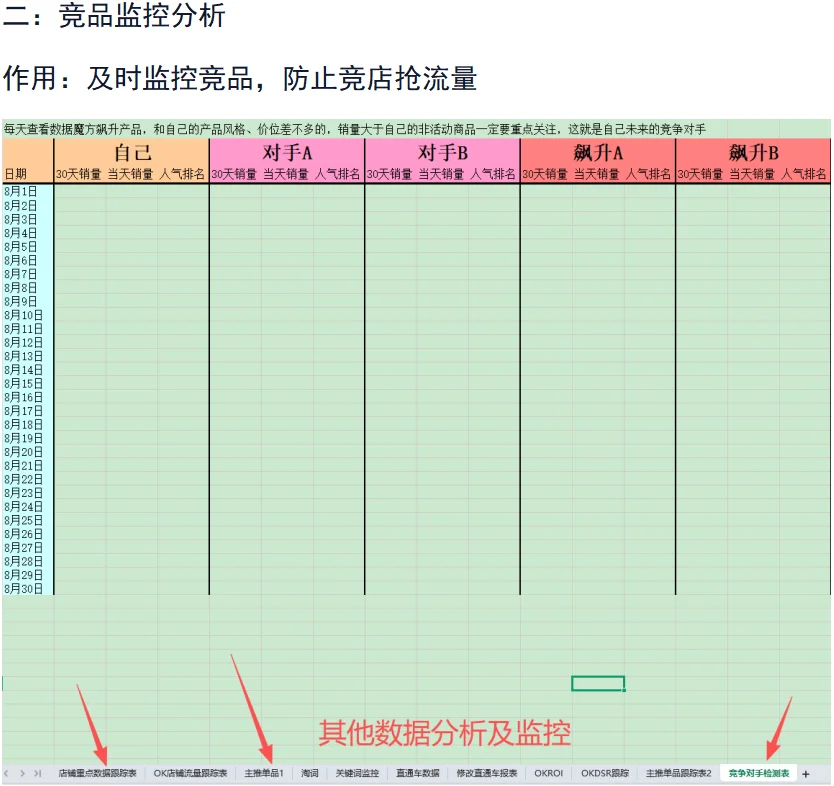
Task: Select the 8月29日 date cell
Action: coord(28,575)
